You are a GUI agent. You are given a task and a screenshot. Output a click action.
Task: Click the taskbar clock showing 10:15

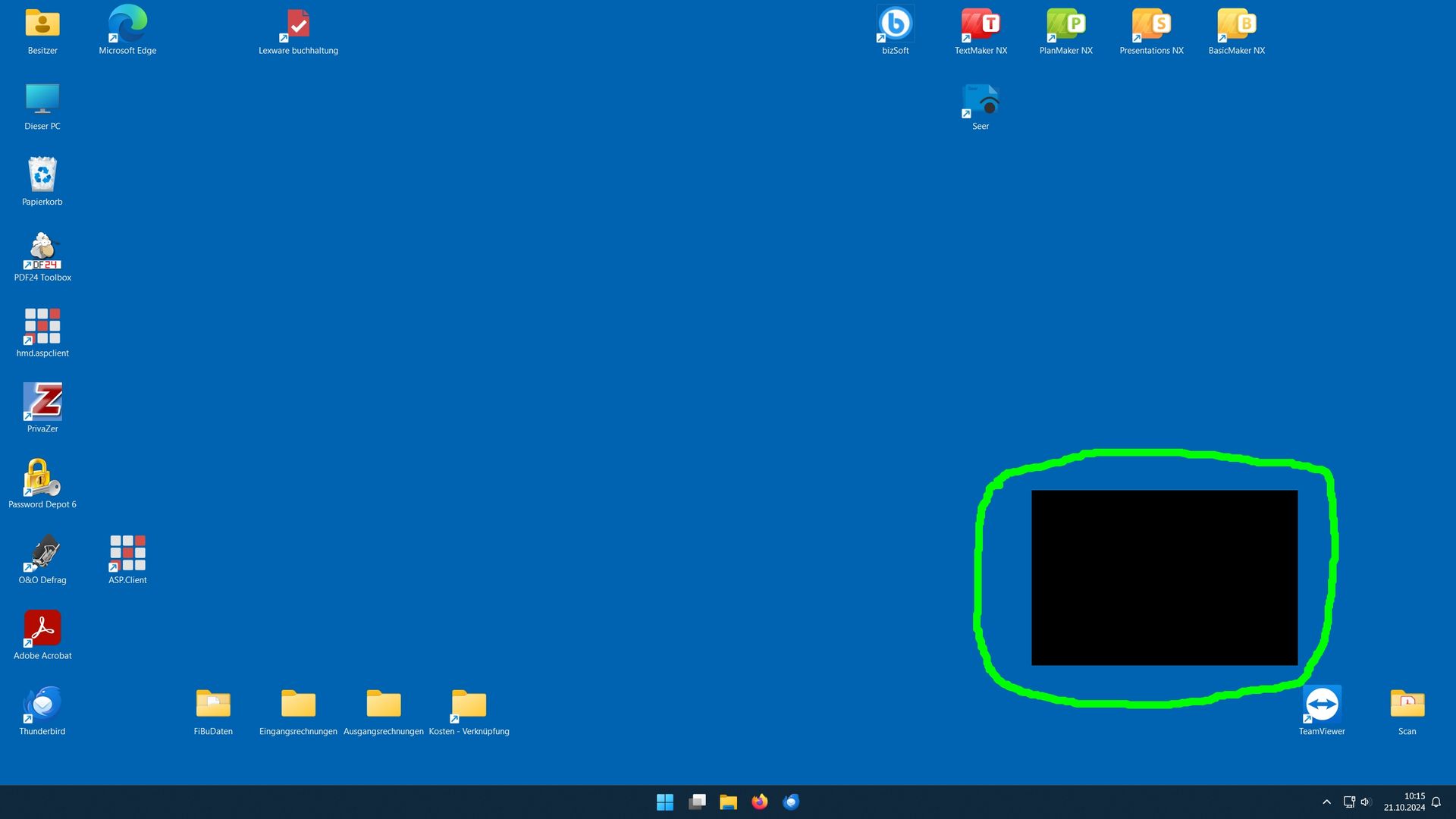tap(1404, 802)
